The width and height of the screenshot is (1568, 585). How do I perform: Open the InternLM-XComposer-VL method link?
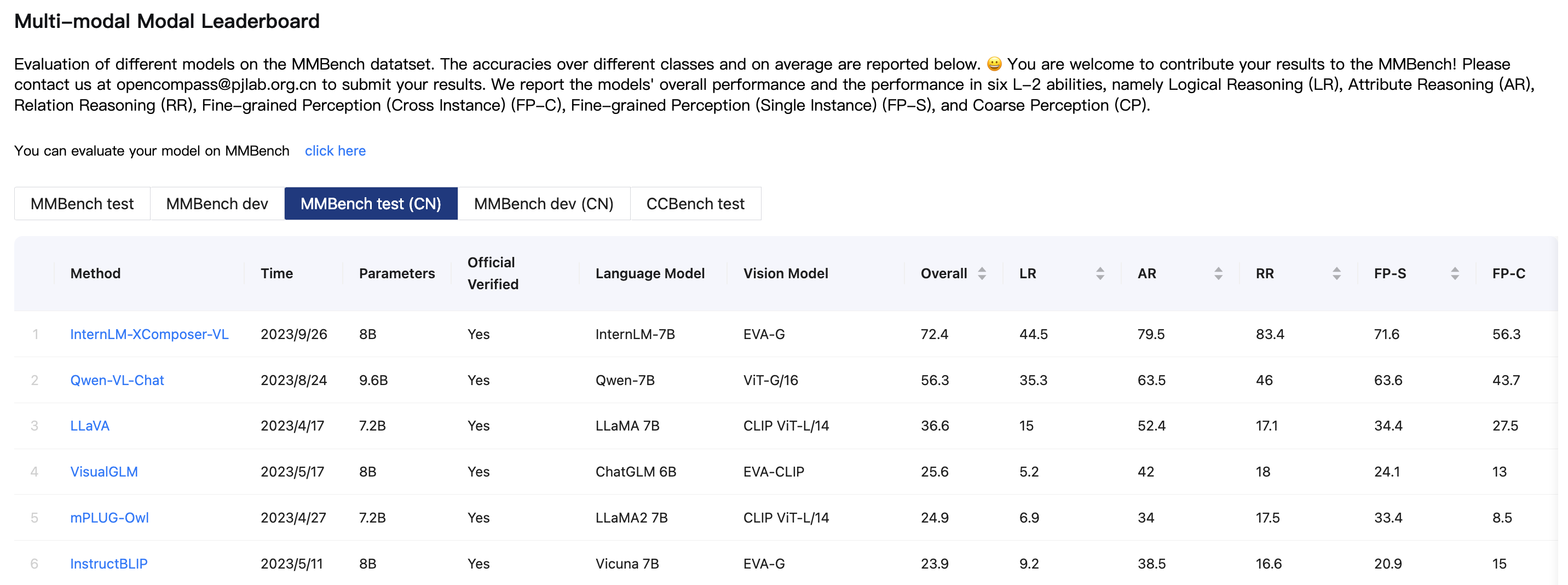coord(149,334)
